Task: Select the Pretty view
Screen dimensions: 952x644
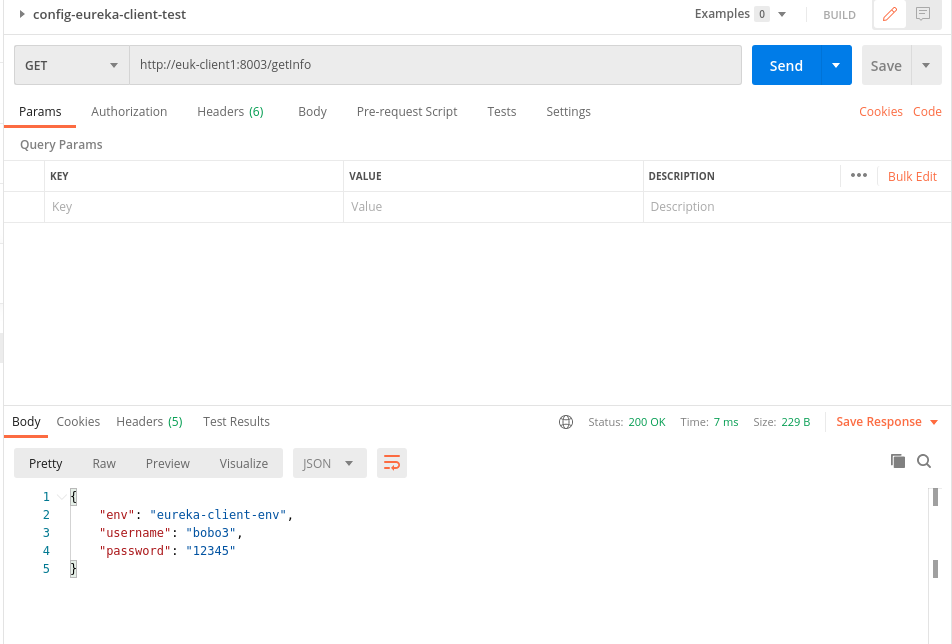Action: coord(46,463)
